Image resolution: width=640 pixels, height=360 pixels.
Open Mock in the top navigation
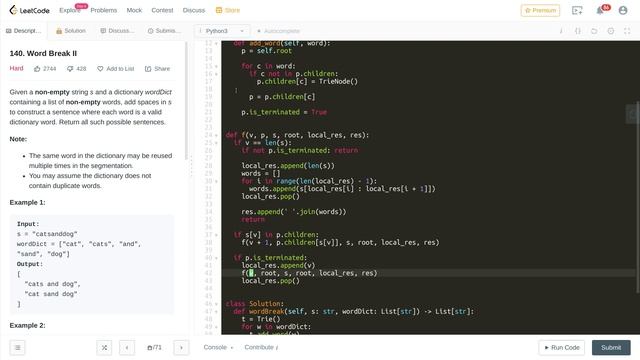(134, 10)
